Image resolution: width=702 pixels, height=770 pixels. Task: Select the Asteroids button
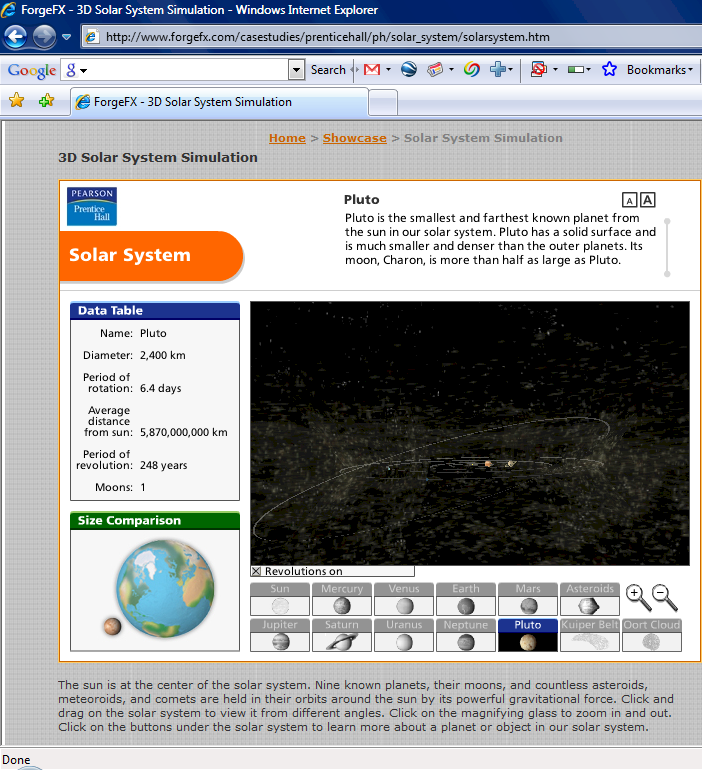[590, 599]
